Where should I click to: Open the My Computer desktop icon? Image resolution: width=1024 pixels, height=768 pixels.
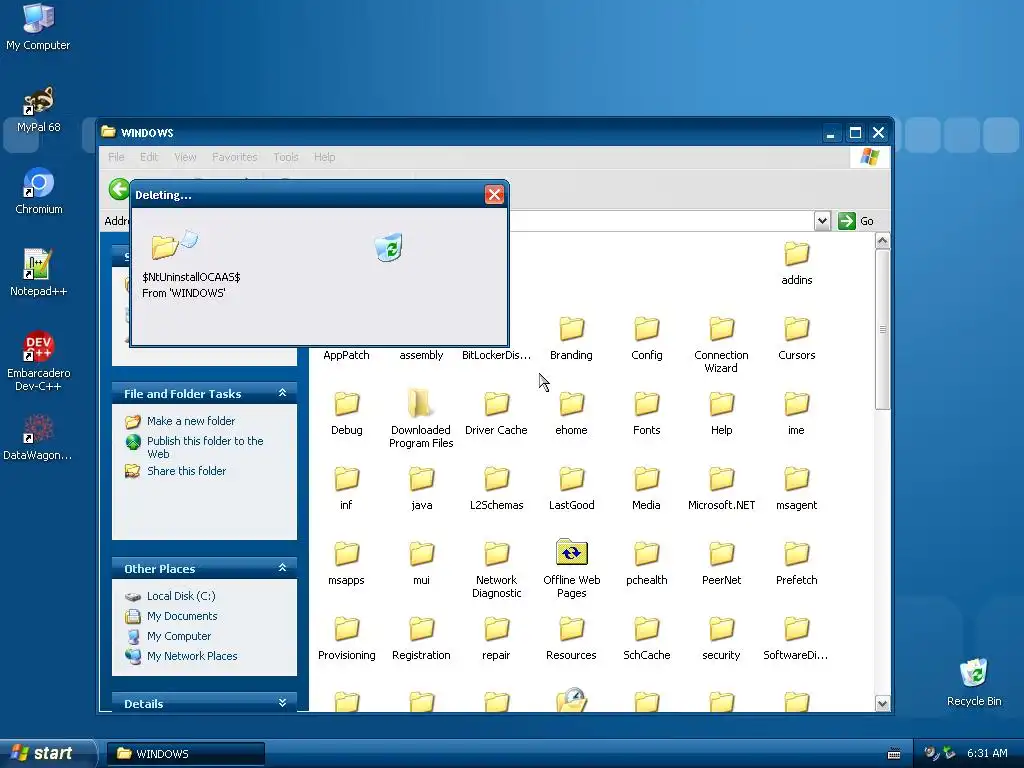(38, 27)
